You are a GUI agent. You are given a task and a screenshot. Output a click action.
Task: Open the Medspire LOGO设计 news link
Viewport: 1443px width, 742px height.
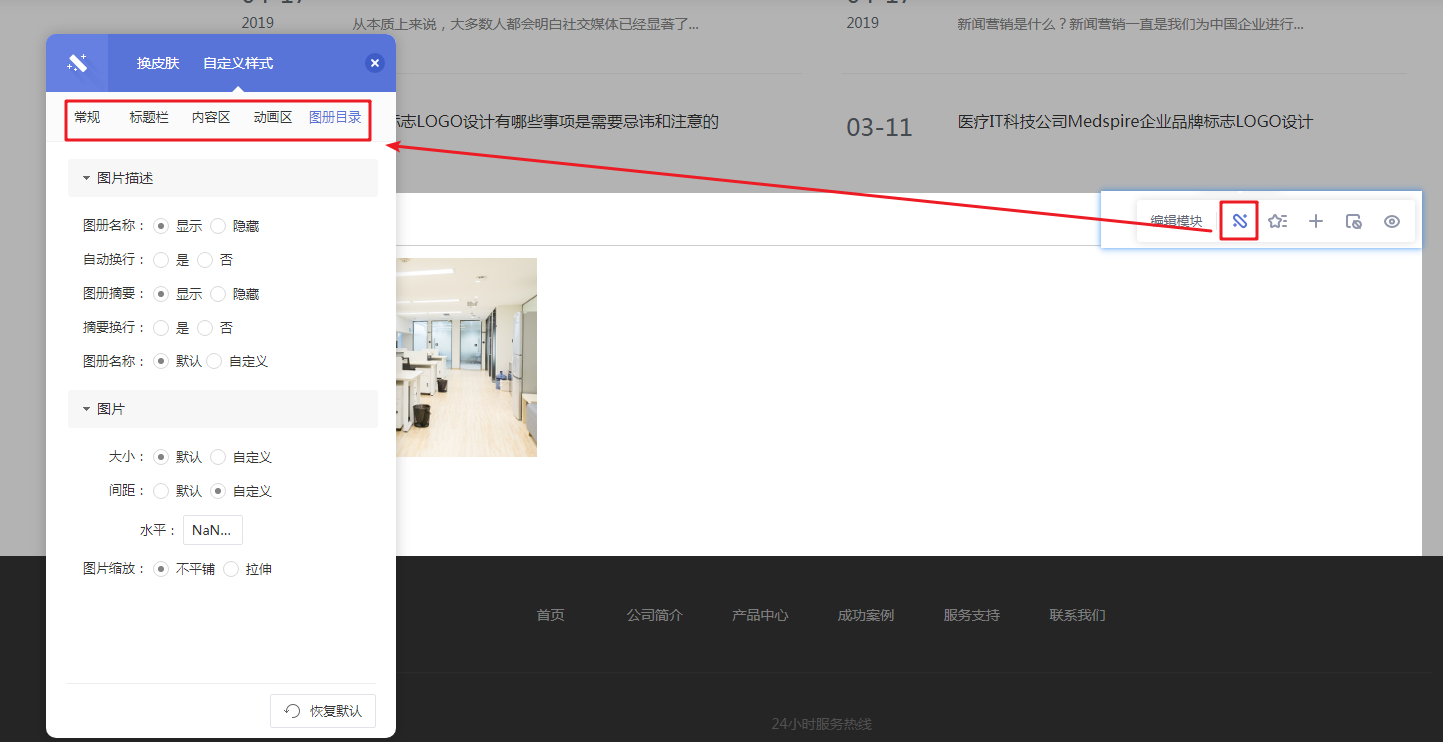[1135, 122]
